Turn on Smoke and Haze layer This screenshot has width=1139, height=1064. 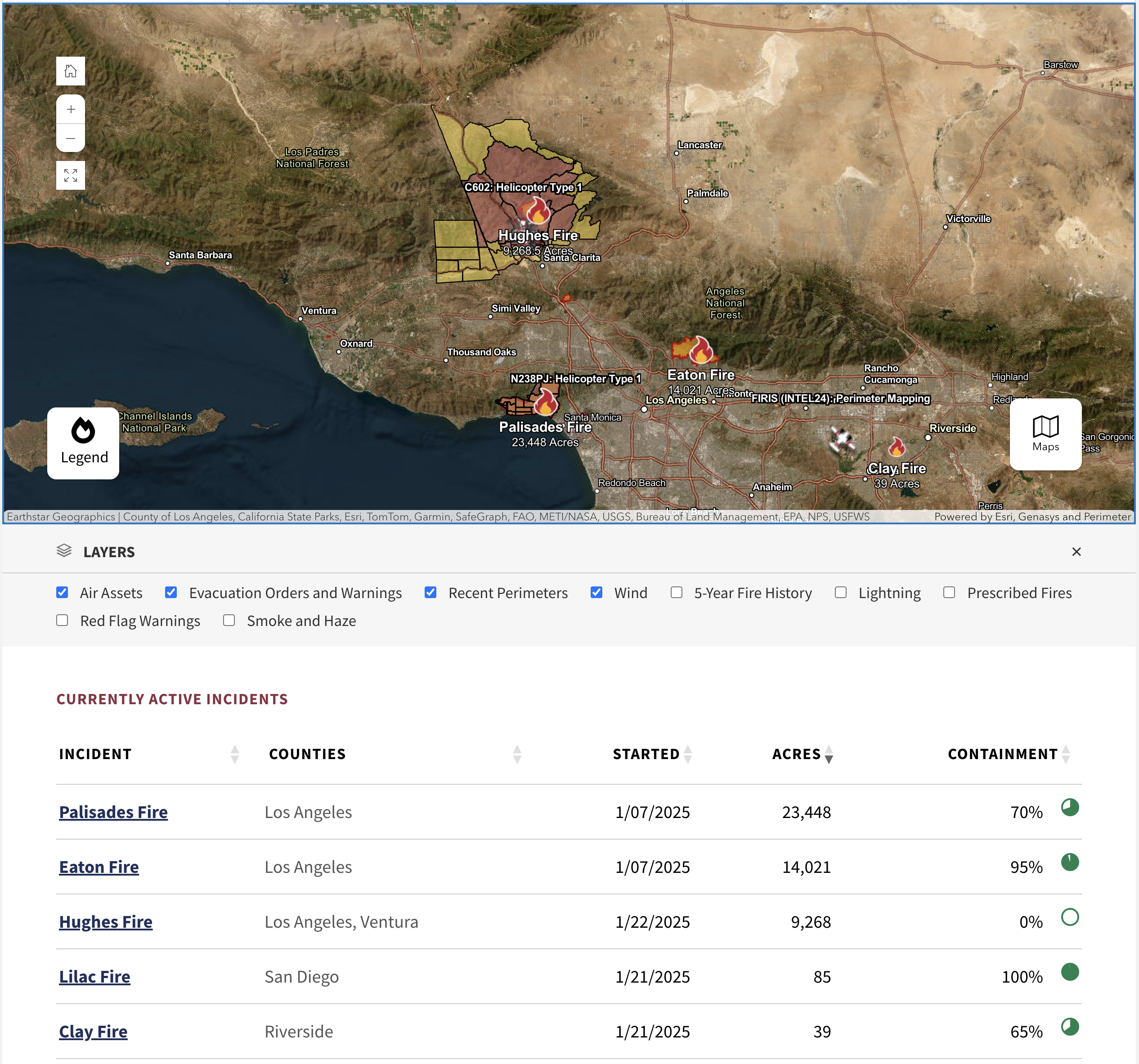(229, 620)
